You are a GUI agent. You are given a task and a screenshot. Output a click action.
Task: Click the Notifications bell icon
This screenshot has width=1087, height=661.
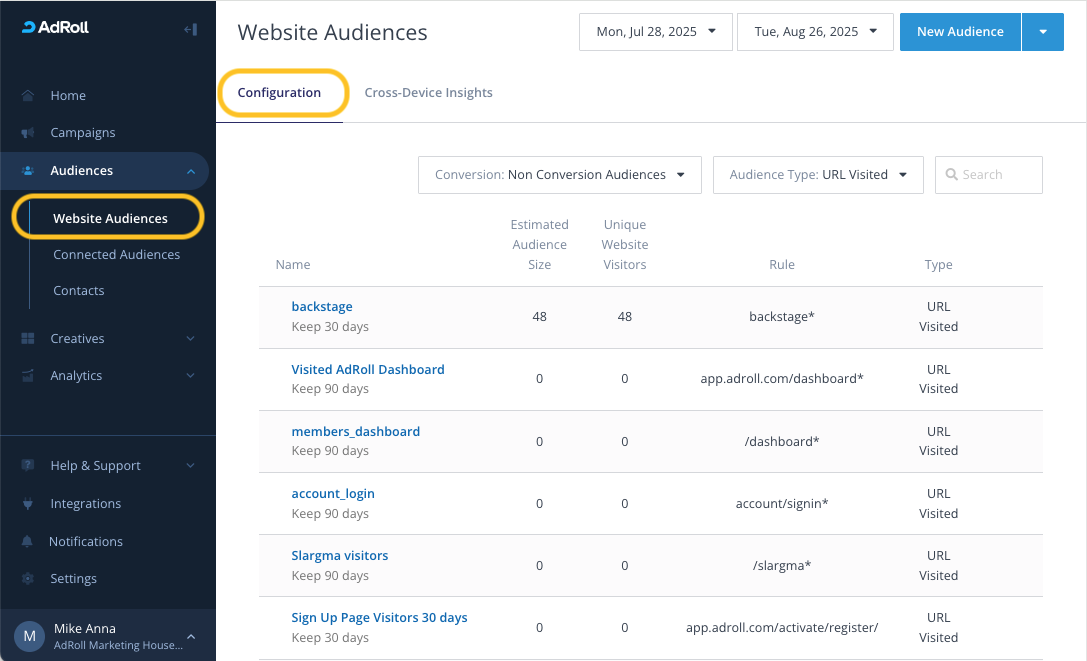[28, 542]
